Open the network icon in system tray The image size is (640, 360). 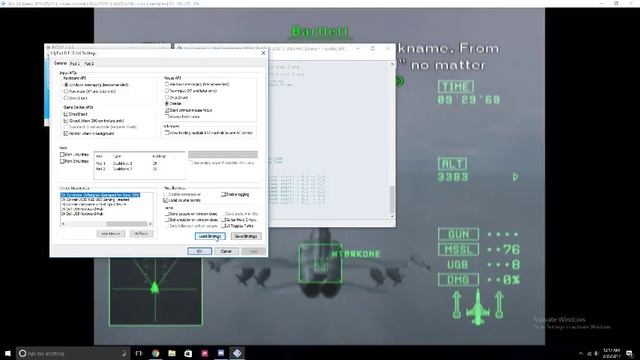coord(589,353)
